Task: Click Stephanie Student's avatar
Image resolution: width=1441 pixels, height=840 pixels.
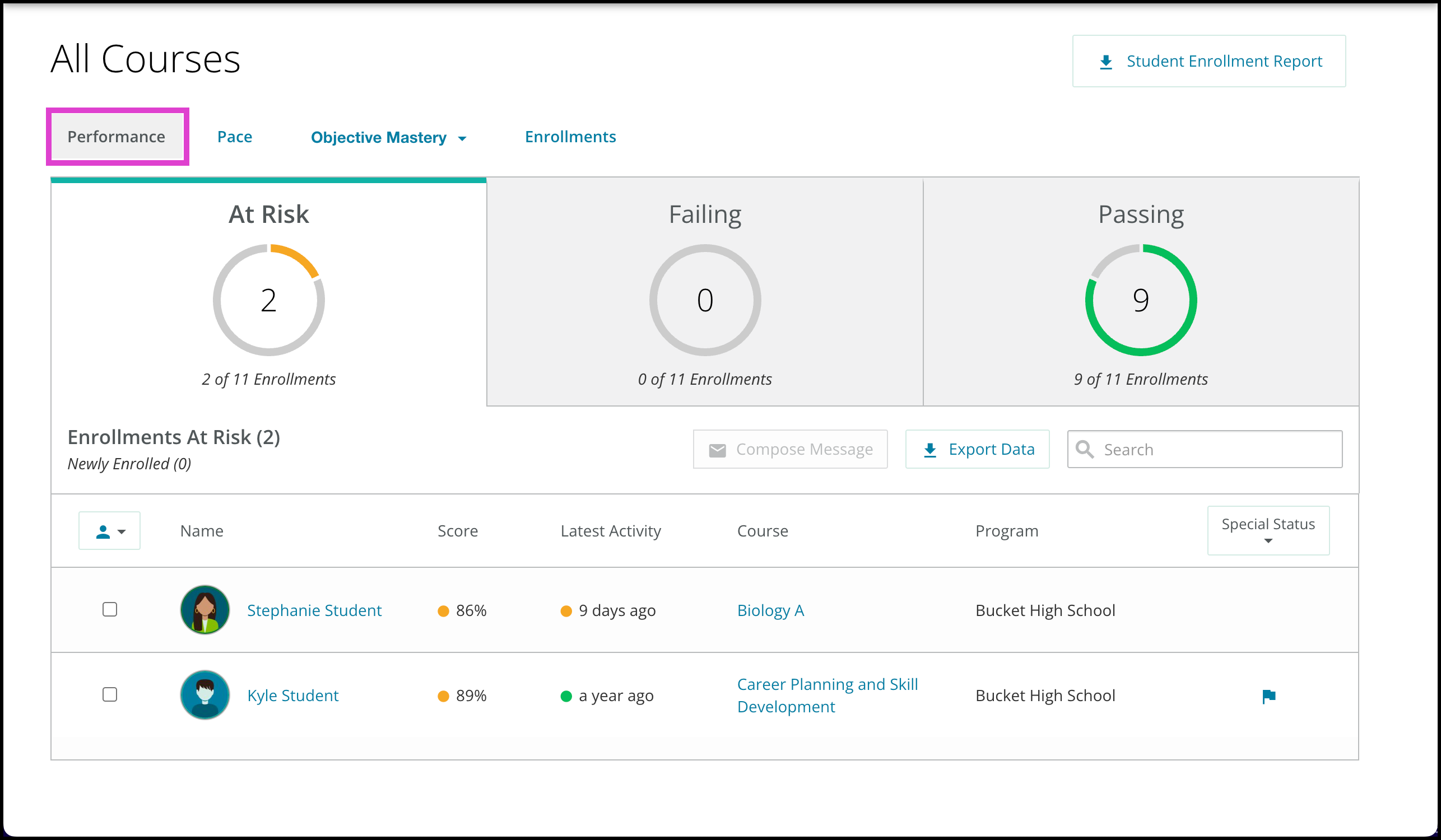Action: coord(204,610)
